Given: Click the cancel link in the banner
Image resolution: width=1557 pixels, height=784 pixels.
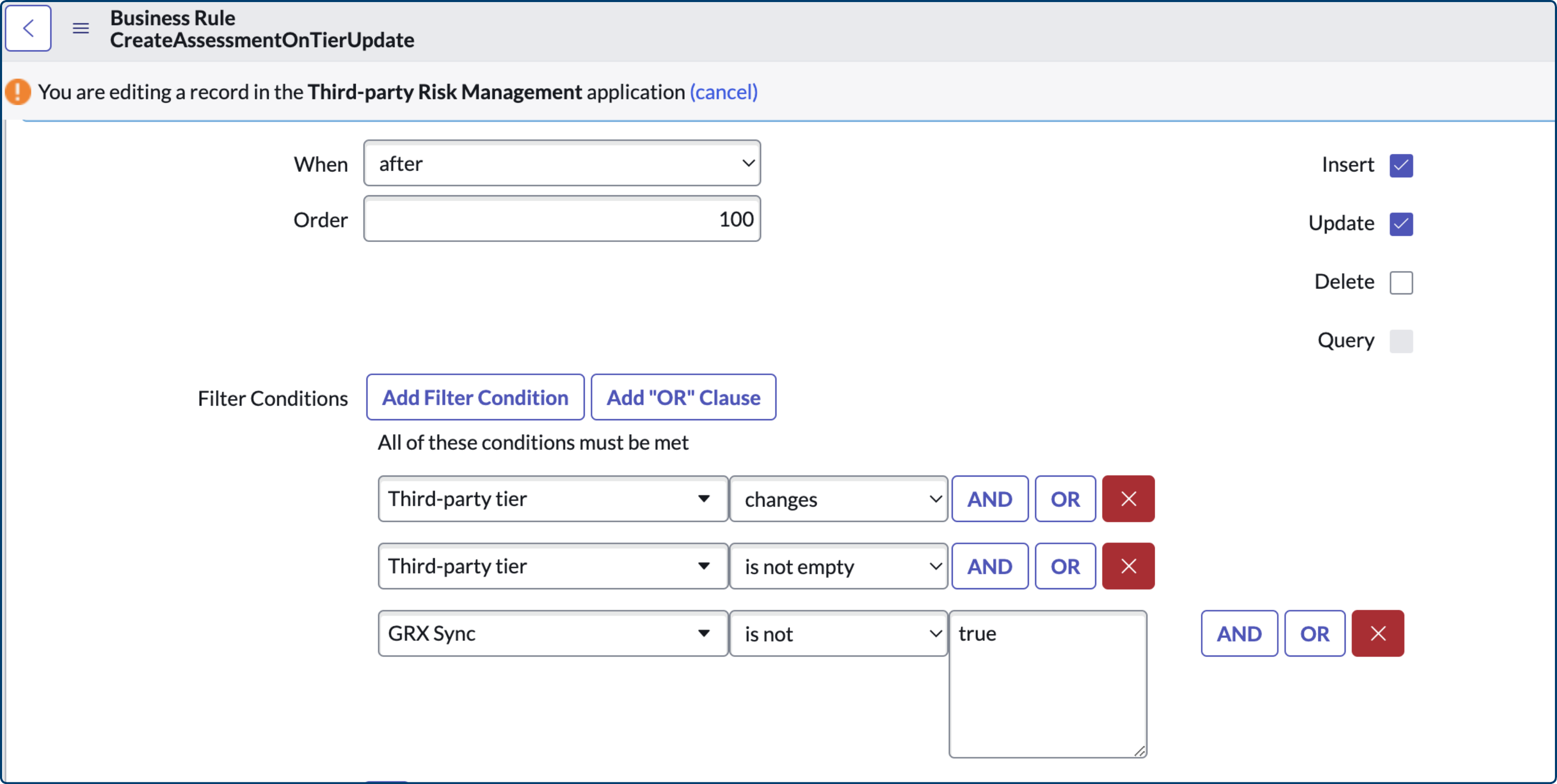Looking at the screenshot, I should [x=723, y=92].
